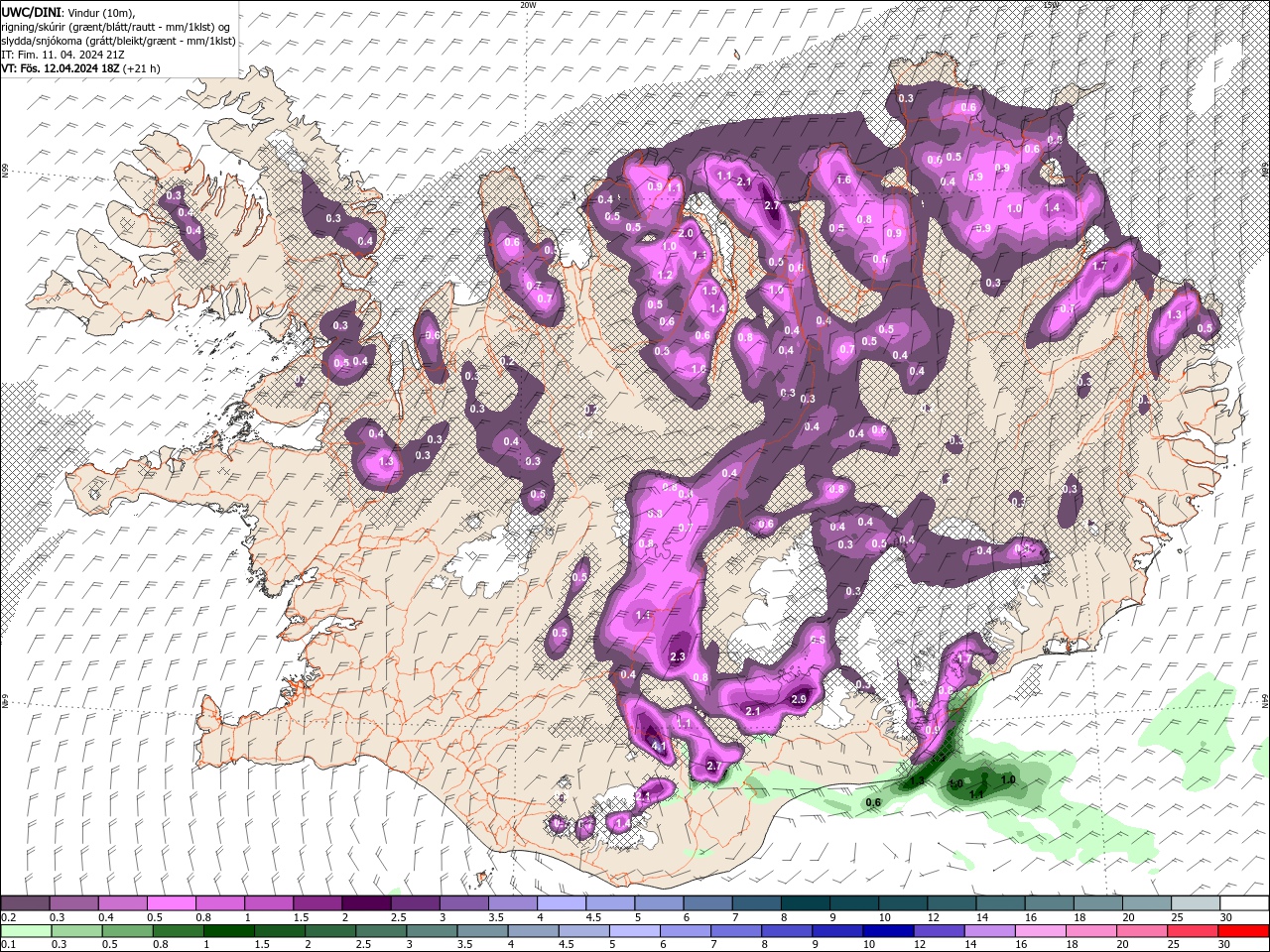Screen dimensions: 1270x952
Task: Select the navy blue 10–12 rain swatch
Action: click(x=887, y=931)
